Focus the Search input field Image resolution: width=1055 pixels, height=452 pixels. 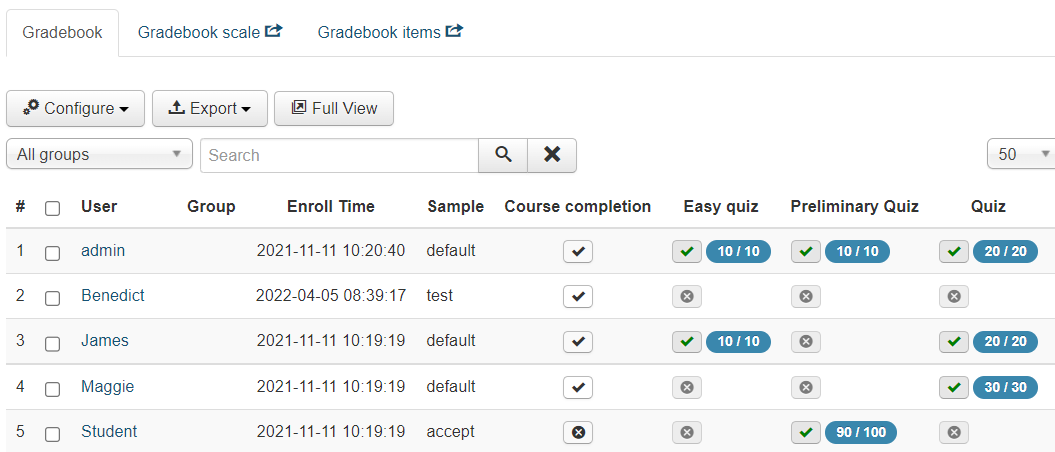tap(340, 155)
